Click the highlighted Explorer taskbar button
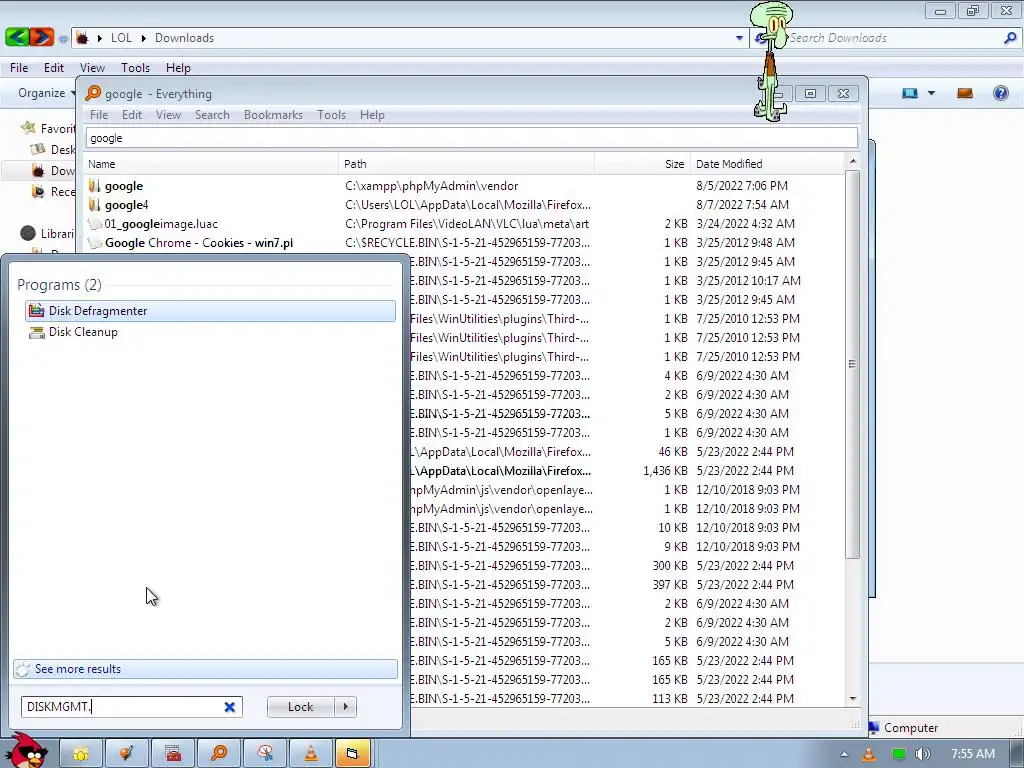Viewport: 1024px width, 768px height. (353, 754)
